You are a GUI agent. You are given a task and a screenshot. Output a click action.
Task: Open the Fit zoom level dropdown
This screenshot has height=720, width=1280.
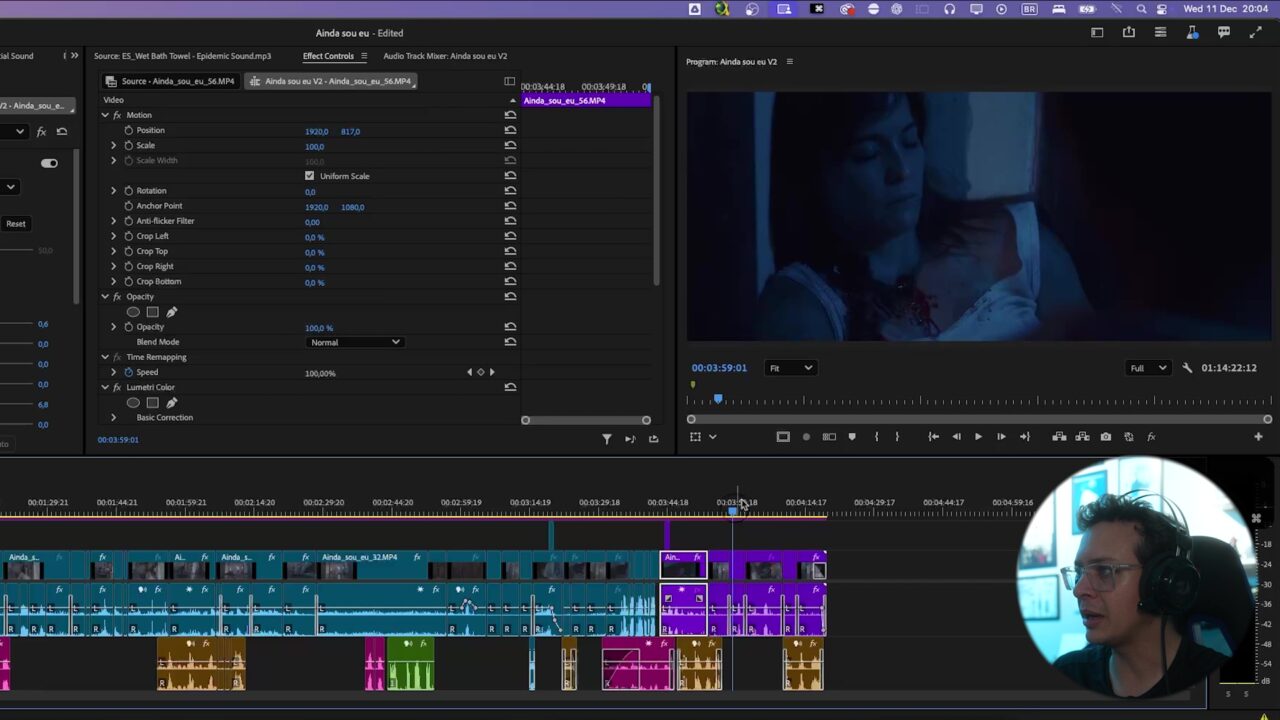coord(789,368)
